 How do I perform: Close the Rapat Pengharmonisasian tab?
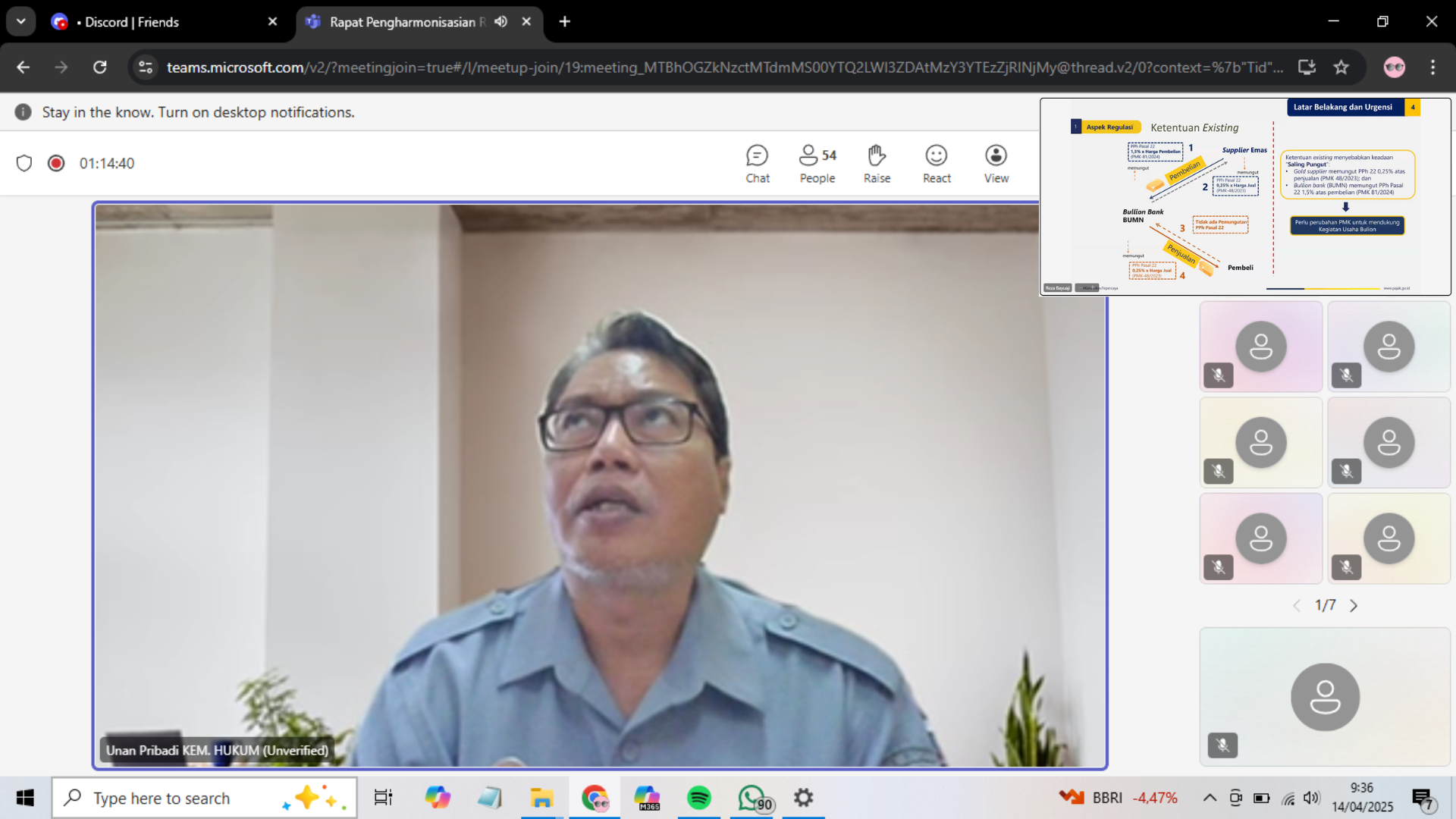pos(526,22)
